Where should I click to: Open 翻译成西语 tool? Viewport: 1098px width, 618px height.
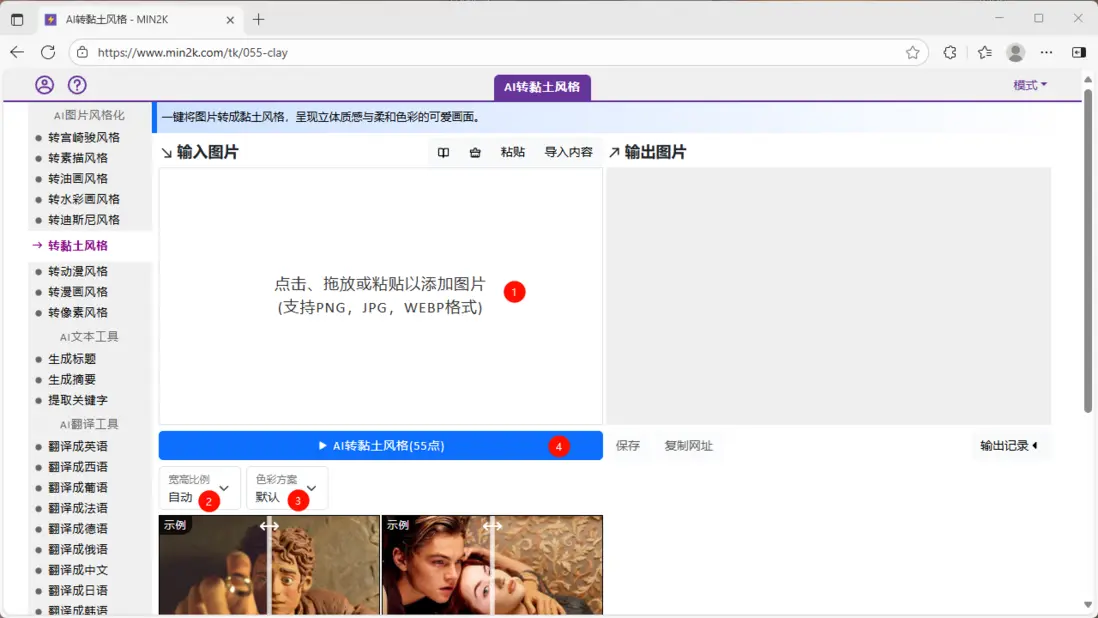pos(78,467)
